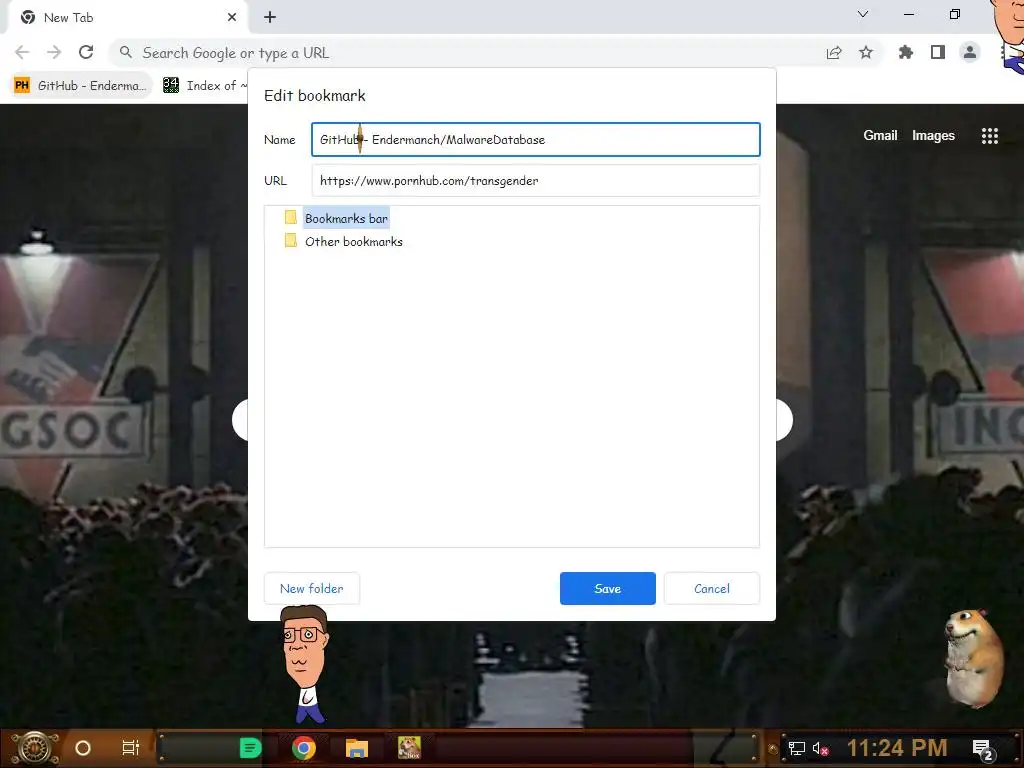Open the Google apps grid icon
Viewport: 1024px width, 768px height.
tap(989, 135)
